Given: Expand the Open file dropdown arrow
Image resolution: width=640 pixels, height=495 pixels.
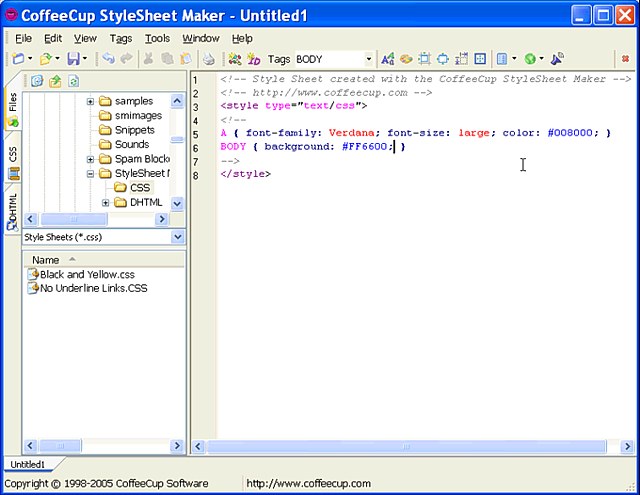Looking at the screenshot, I should 58,59.
